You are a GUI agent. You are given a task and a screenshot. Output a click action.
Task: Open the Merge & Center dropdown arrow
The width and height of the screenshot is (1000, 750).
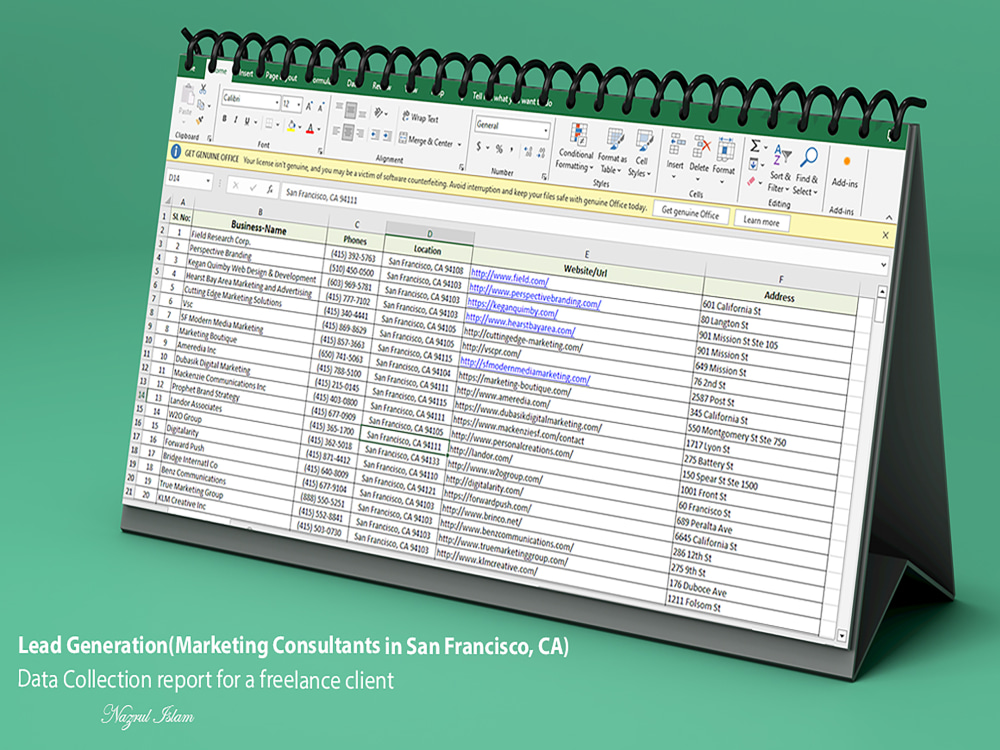tap(459, 144)
